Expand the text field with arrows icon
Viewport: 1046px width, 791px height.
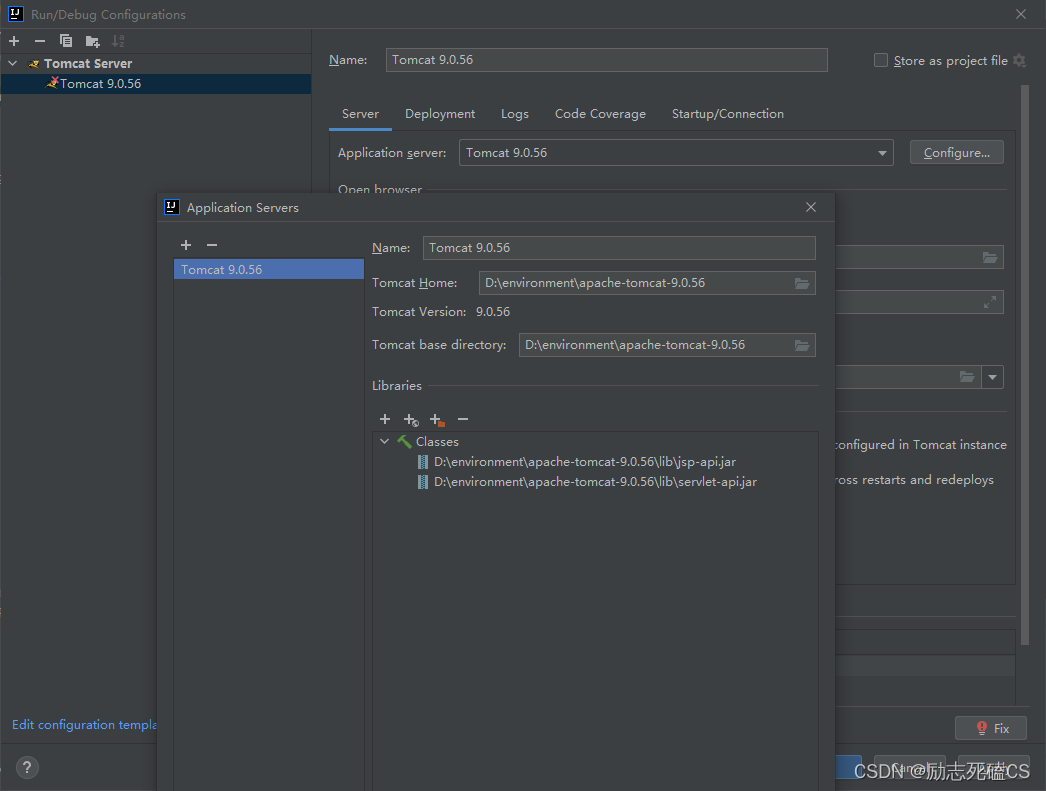coord(990,302)
